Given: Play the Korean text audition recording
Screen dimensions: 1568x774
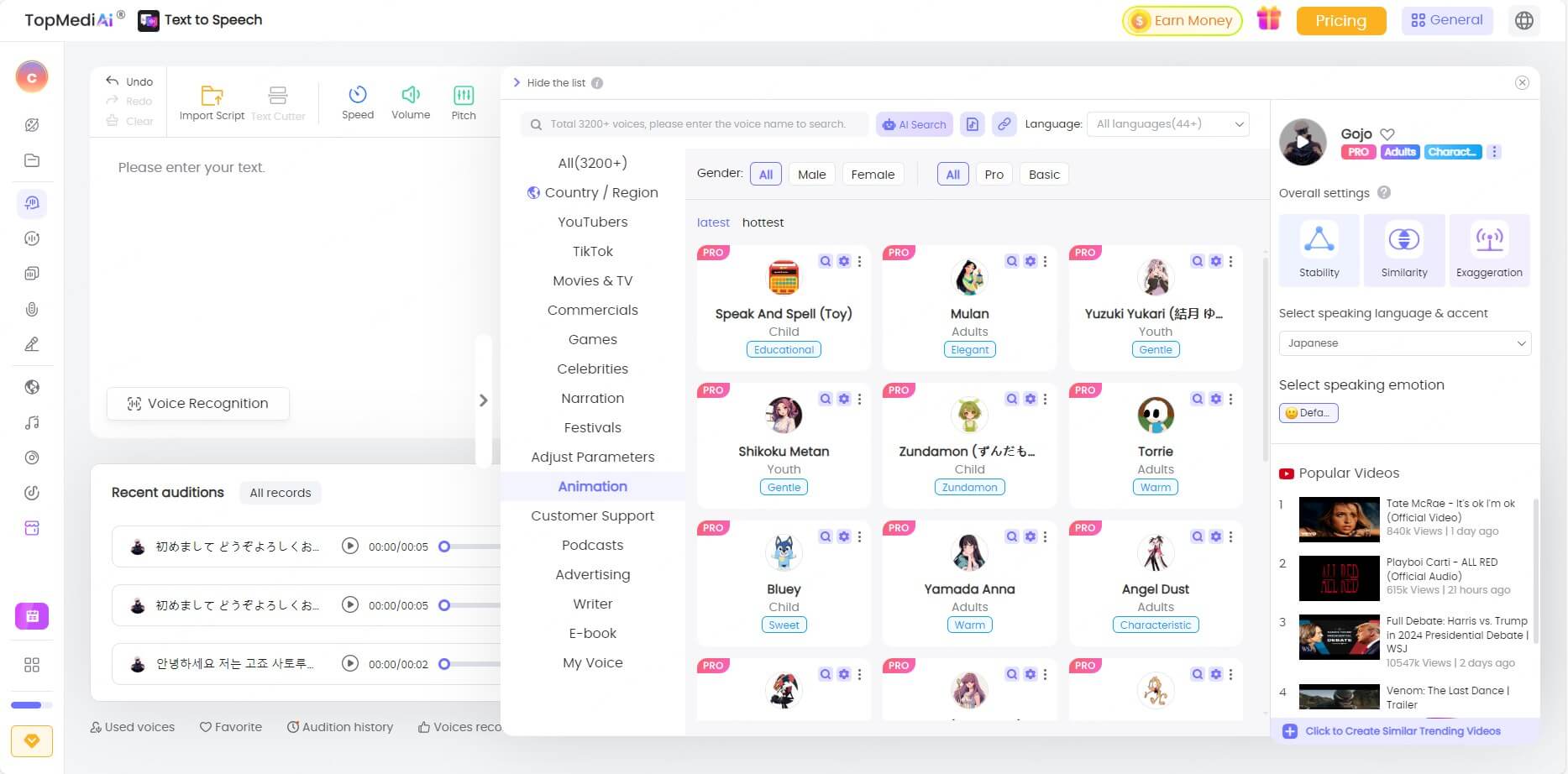Looking at the screenshot, I should 350,664.
